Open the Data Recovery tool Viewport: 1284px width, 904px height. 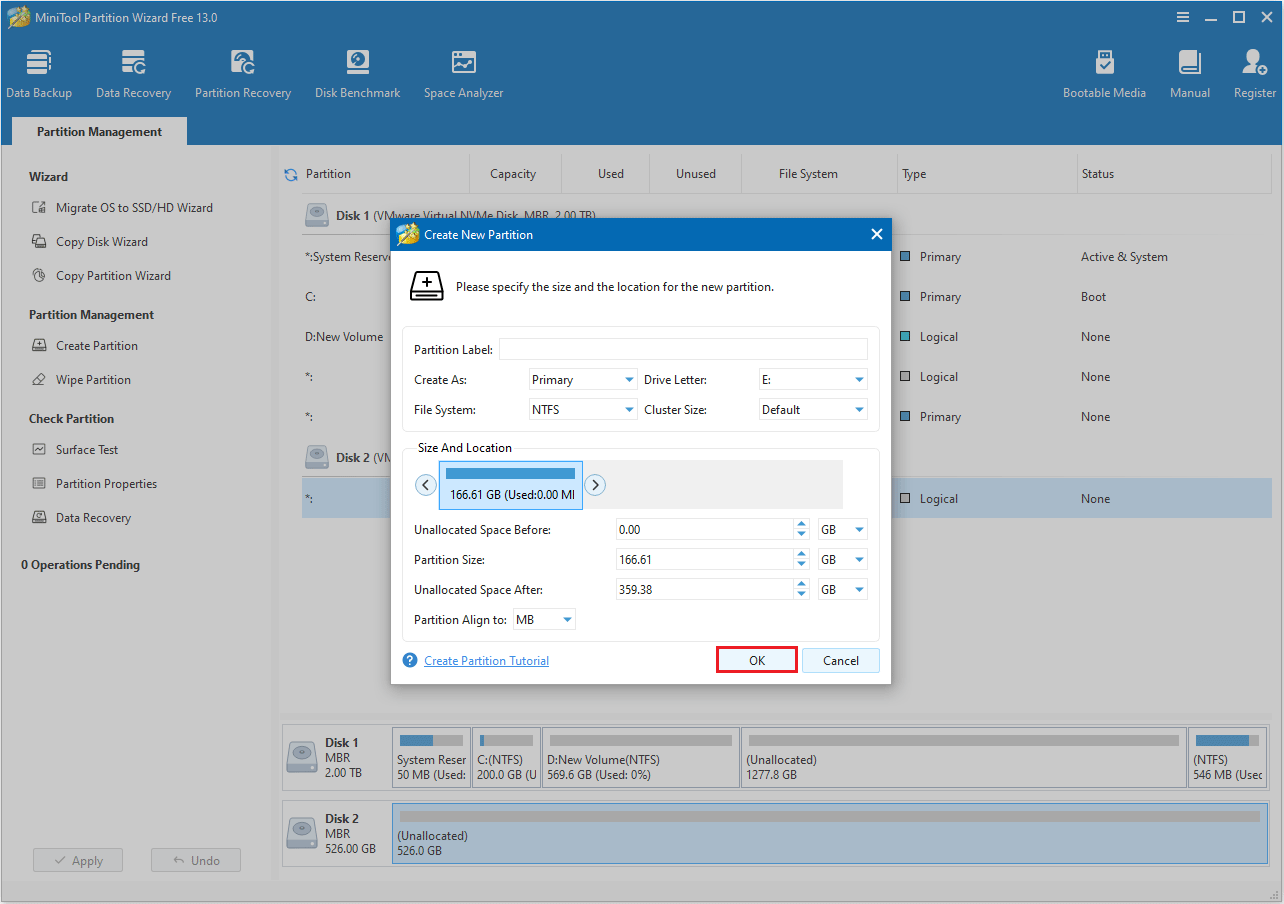pyautogui.click(x=133, y=72)
